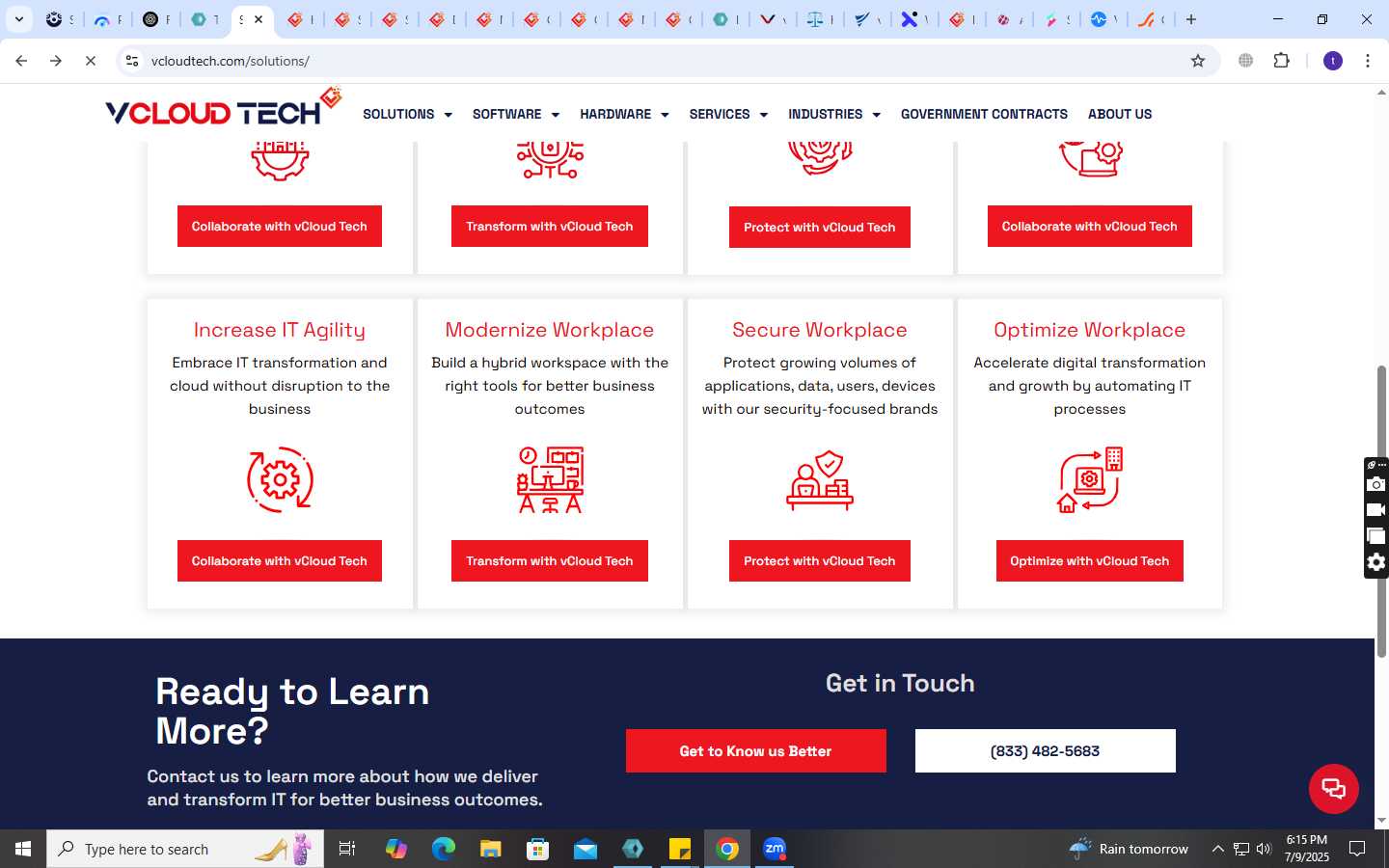Show hidden system tray icons
This screenshot has width=1389, height=868.
1217,849
